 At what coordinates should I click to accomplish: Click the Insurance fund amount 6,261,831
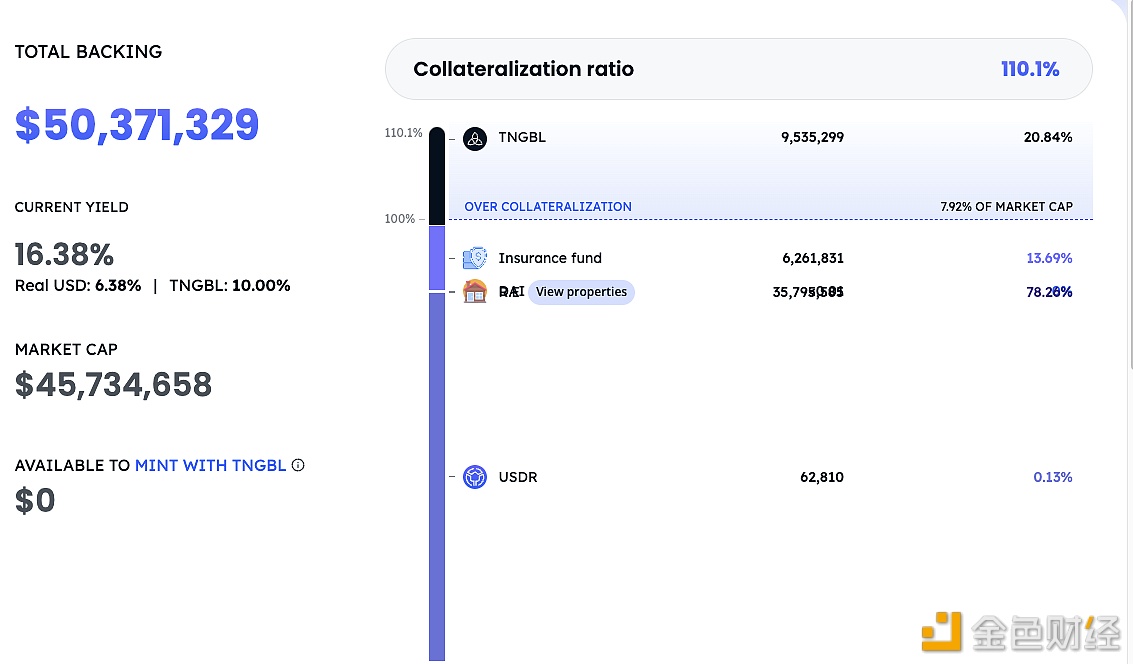tap(813, 258)
